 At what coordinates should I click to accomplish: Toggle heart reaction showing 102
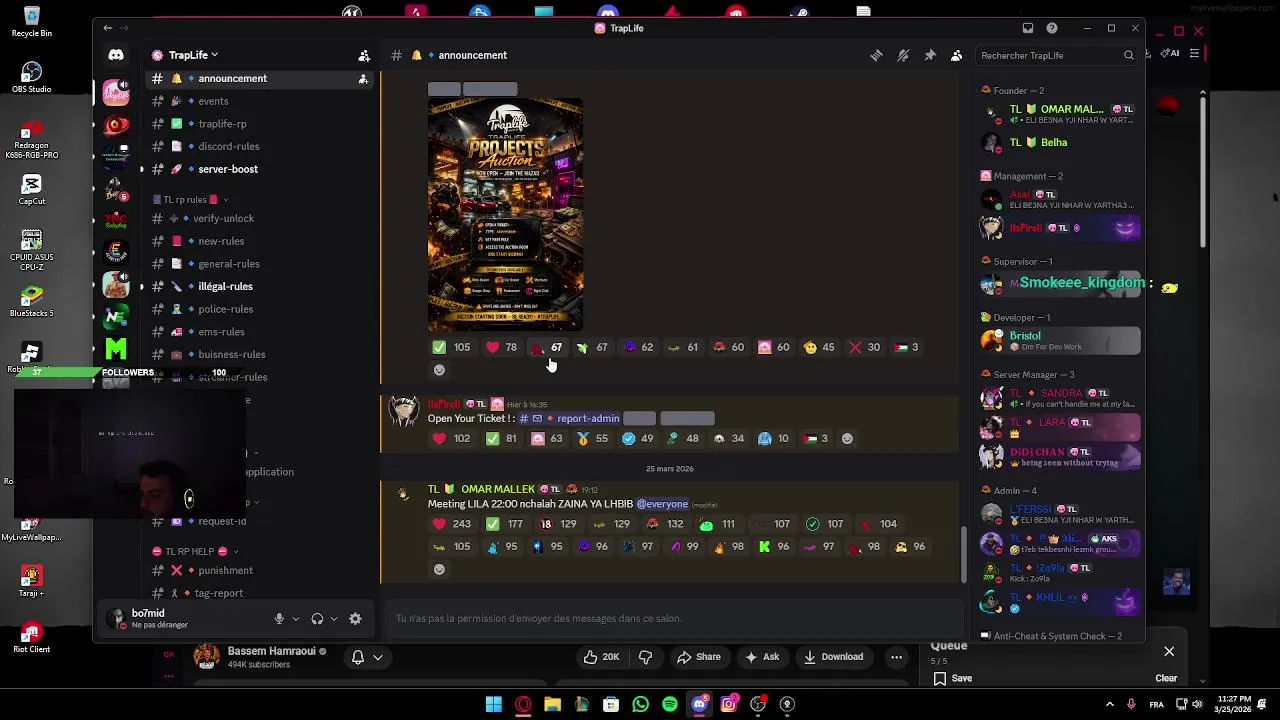point(450,438)
